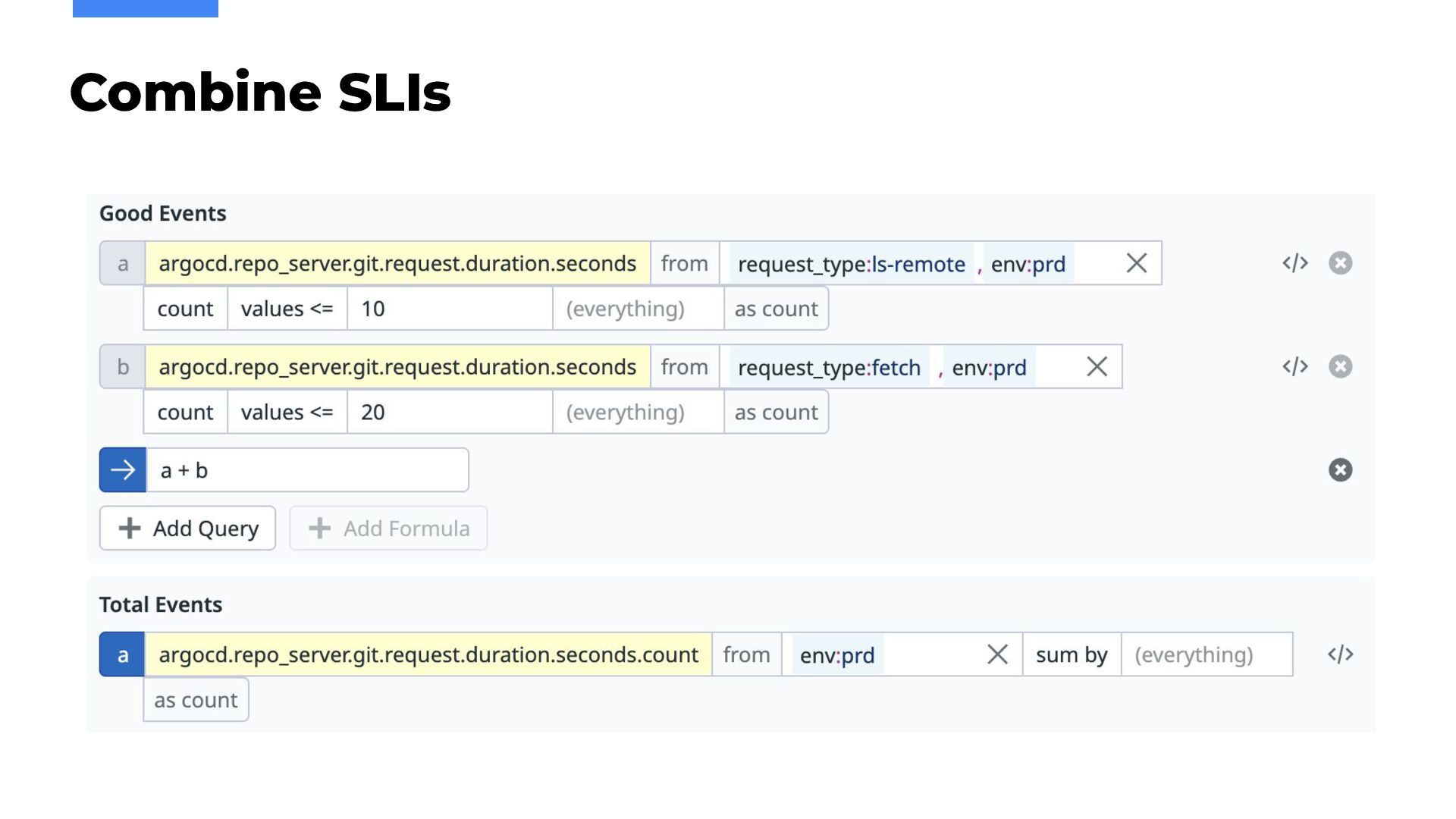Toggle as count for query b
Viewport: 1456px width, 819px height.
777,413
